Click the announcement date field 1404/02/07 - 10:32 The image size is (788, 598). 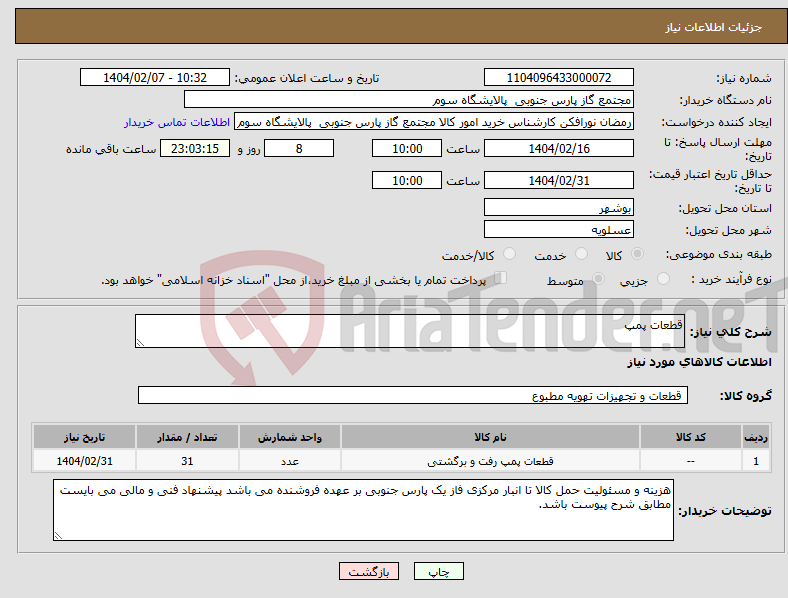coord(155,77)
